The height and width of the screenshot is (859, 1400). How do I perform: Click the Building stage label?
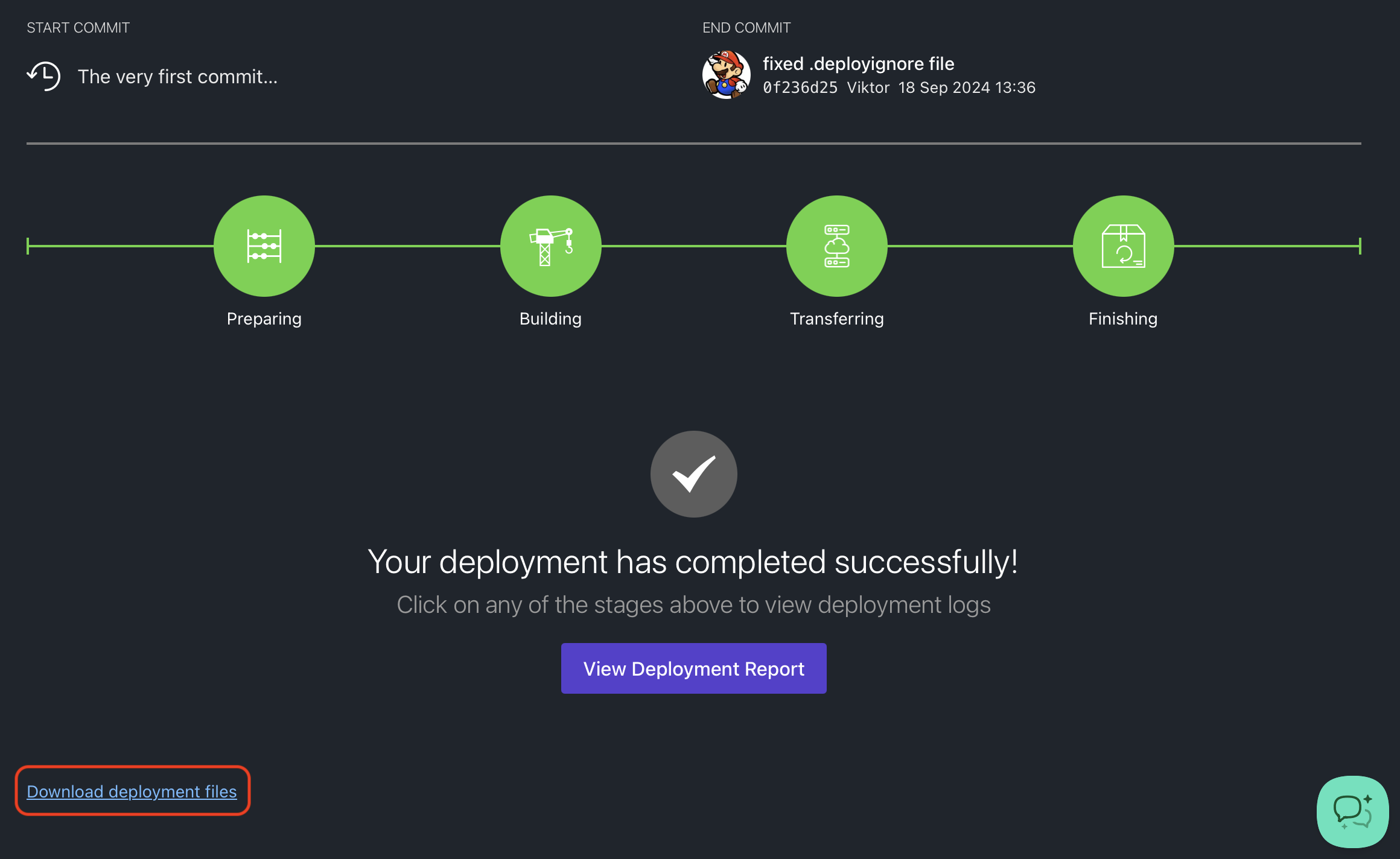pyautogui.click(x=550, y=319)
